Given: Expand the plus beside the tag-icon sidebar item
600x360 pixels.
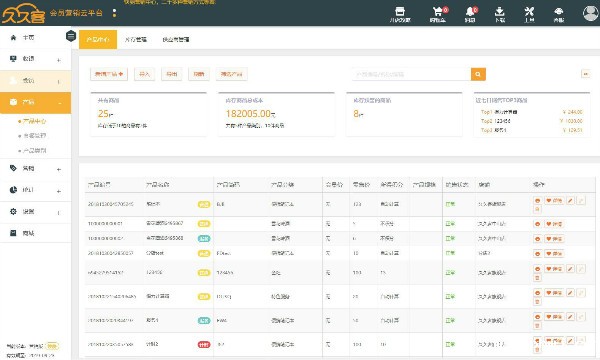Looking at the screenshot, I should tap(59, 169).
